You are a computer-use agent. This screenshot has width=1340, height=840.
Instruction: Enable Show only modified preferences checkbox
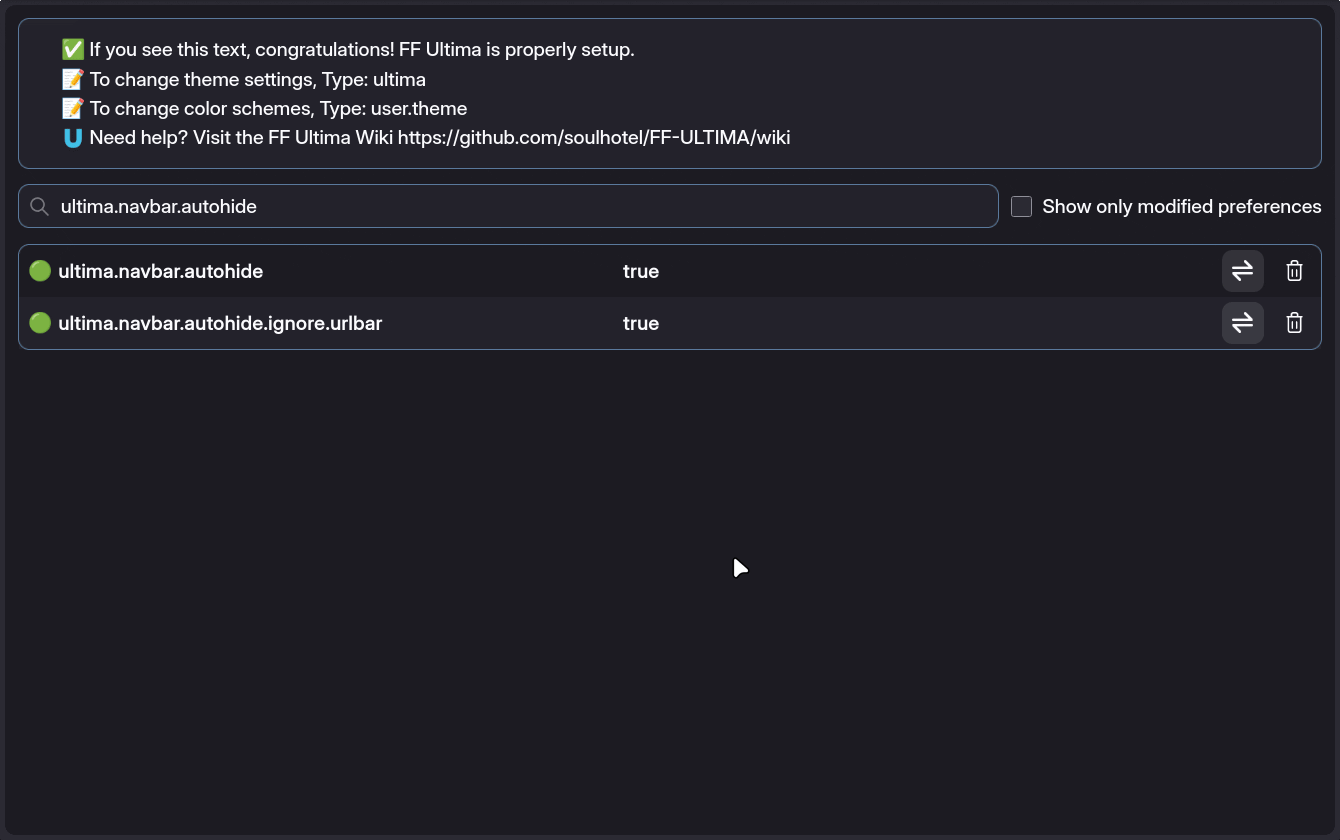click(x=1021, y=206)
